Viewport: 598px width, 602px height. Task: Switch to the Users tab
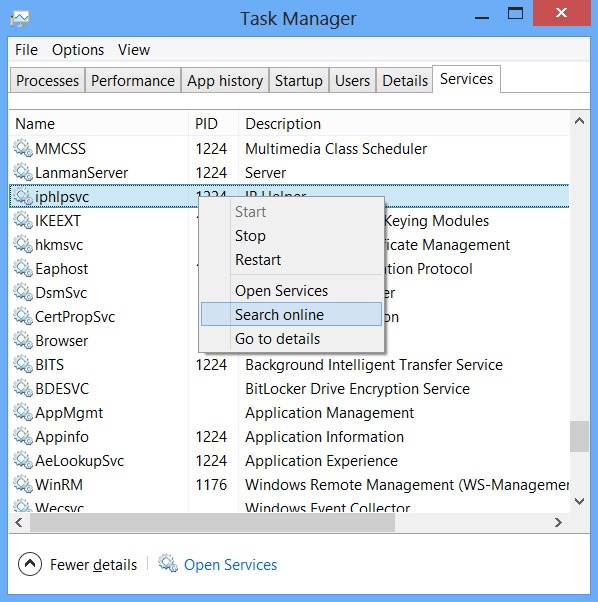click(x=352, y=81)
